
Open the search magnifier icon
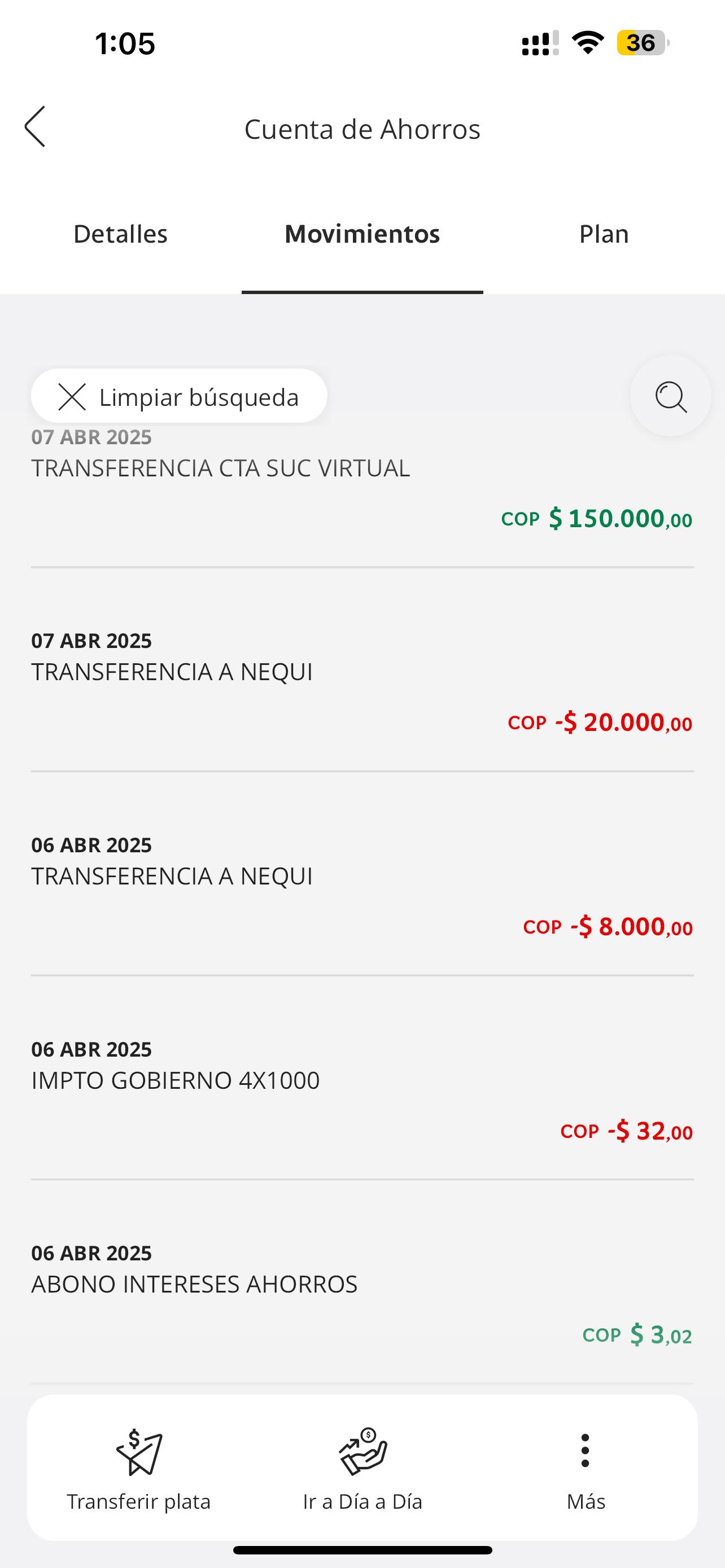click(x=670, y=396)
